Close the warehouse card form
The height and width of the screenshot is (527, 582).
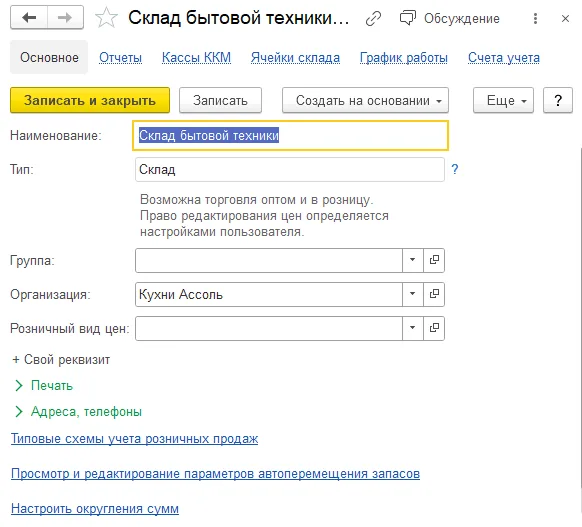tap(565, 18)
